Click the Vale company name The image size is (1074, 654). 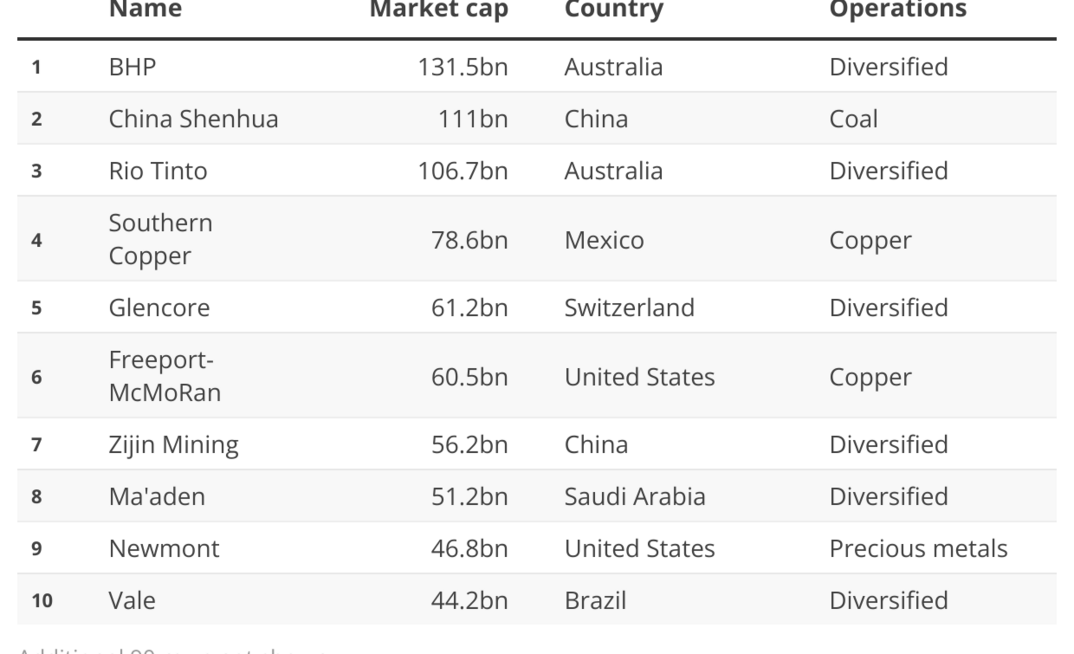click(x=132, y=600)
